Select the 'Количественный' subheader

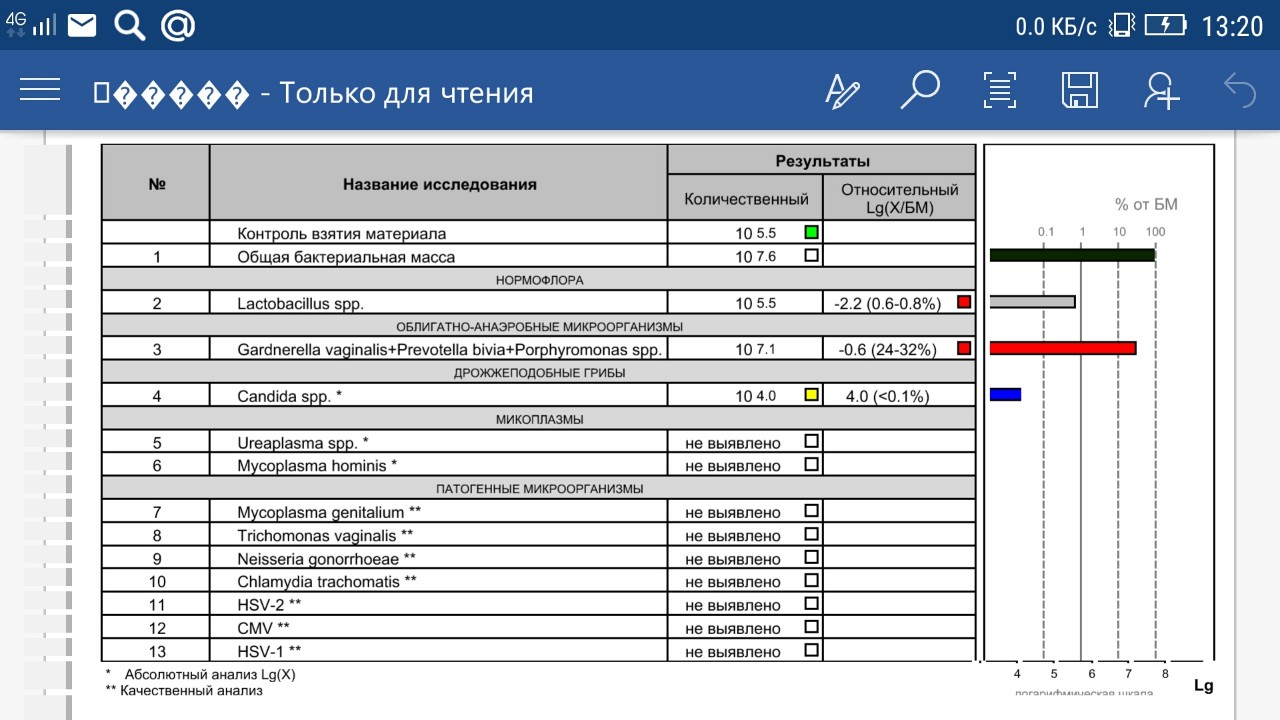pos(746,198)
